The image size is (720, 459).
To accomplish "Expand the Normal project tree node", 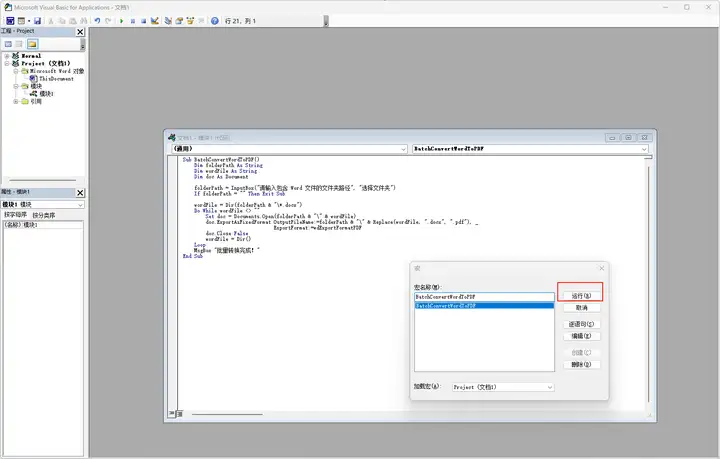I will pyautogui.click(x=7, y=56).
